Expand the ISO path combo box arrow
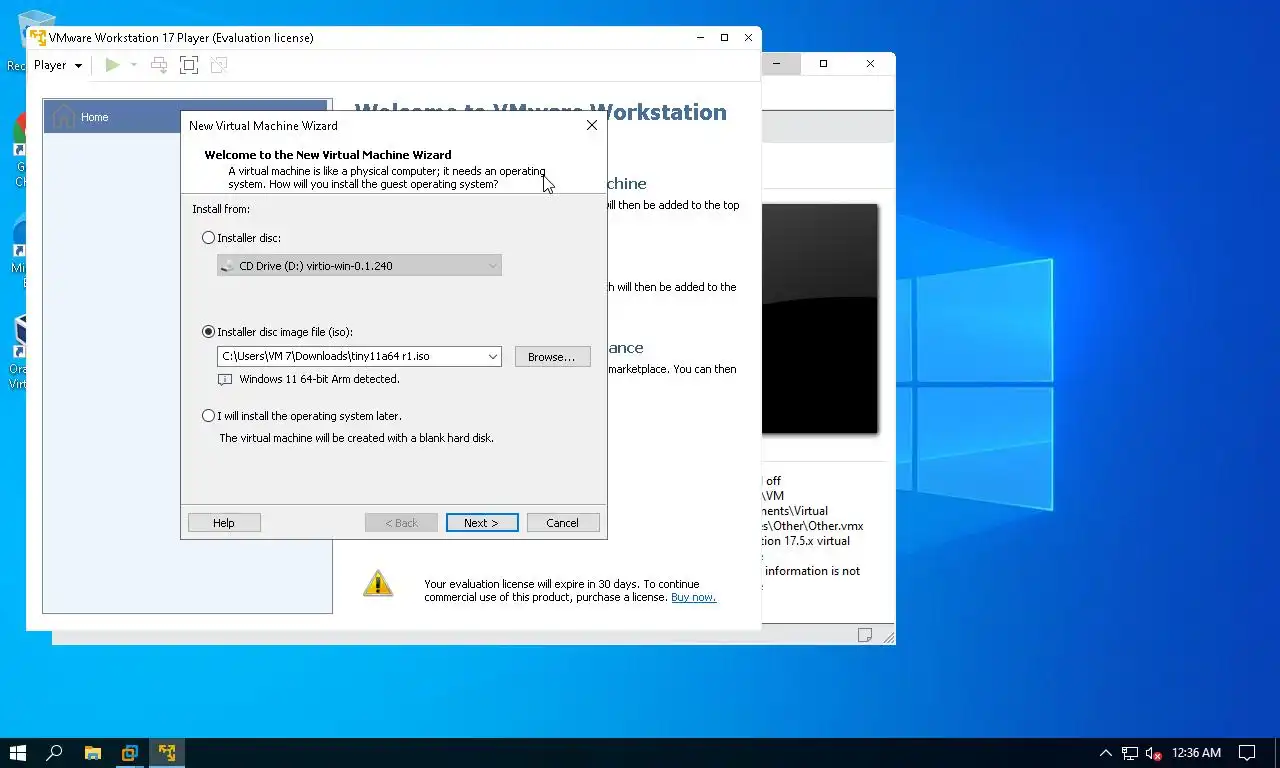The width and height of the screenshot is (1280, 768). coord(493,356)
